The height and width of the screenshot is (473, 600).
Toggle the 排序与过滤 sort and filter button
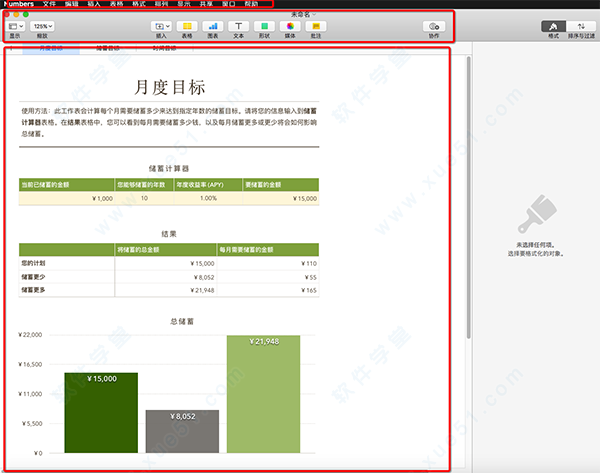tap(581, 26)
